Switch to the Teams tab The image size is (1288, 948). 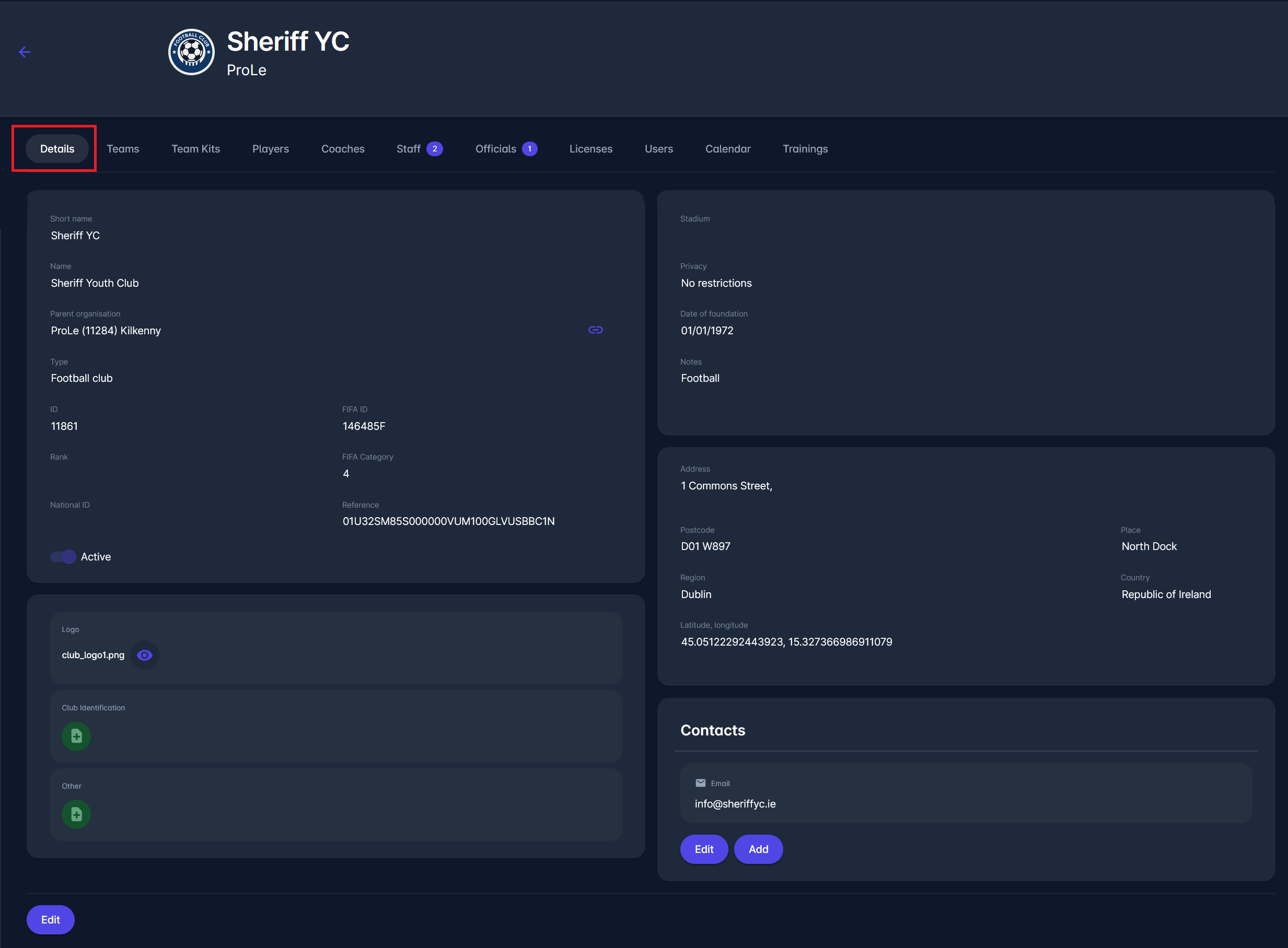(x=123, y=149)
